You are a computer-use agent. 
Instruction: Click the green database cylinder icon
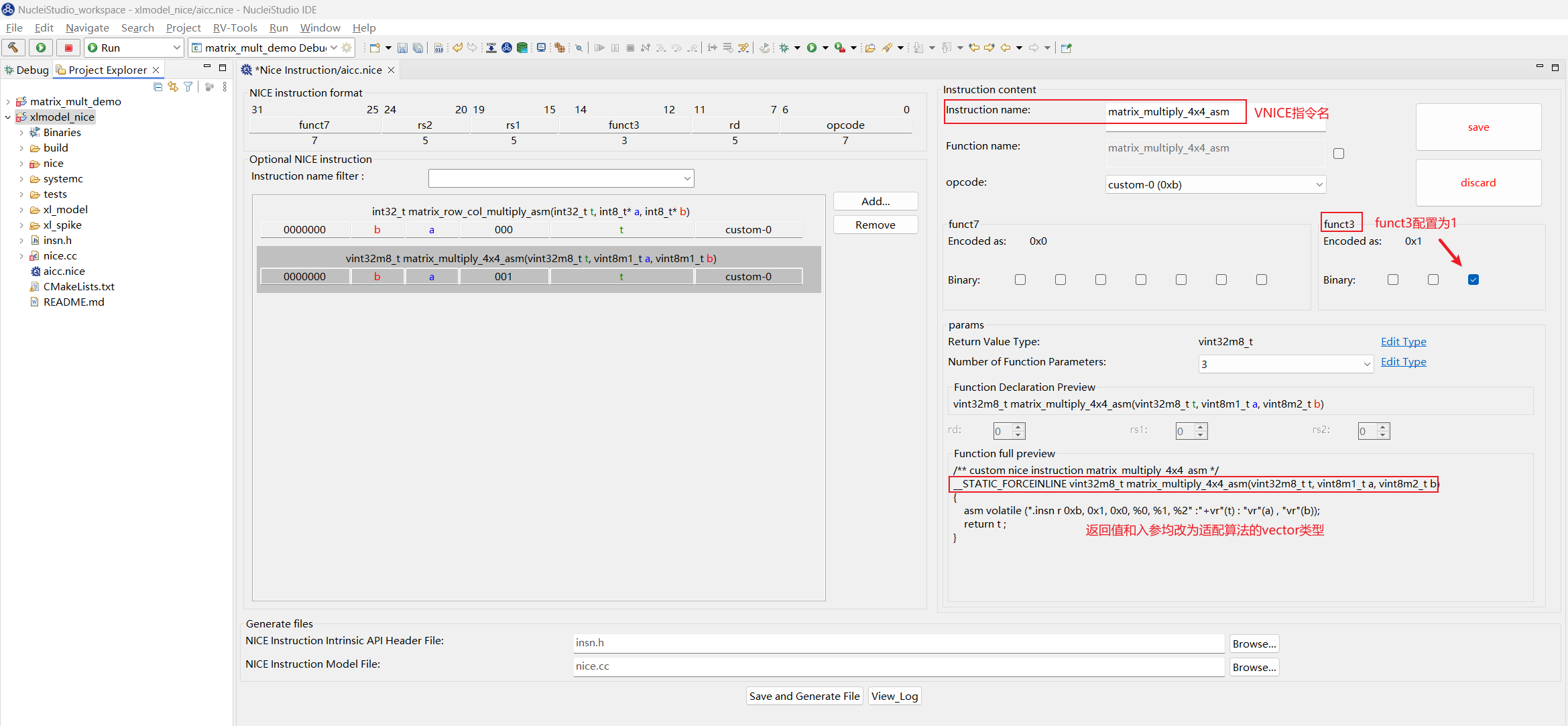522,48
